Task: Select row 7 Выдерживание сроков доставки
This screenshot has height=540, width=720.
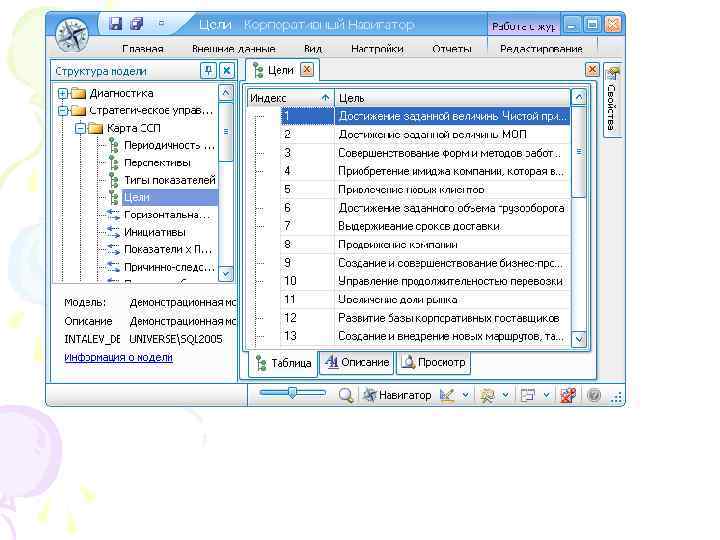Action: click(425, 226)
